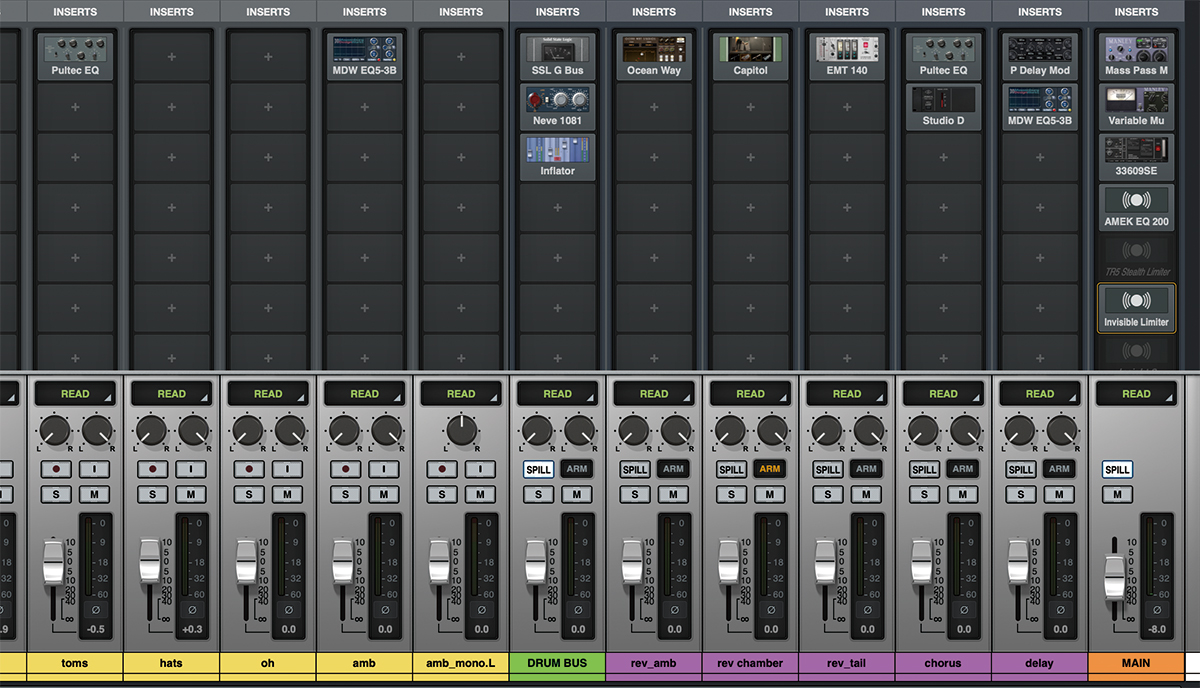Solo the delay channel
Viewport: 1200px width, 688px height.
coord(1021,494)
